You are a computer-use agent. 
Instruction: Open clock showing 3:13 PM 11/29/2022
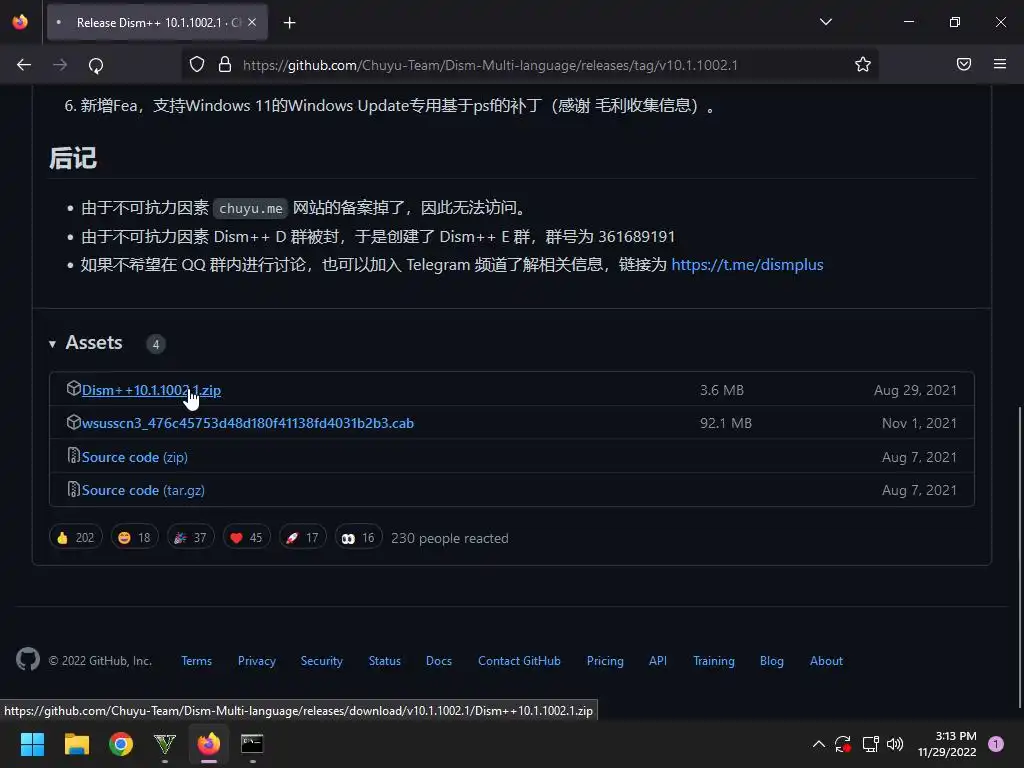click(947, 744)
